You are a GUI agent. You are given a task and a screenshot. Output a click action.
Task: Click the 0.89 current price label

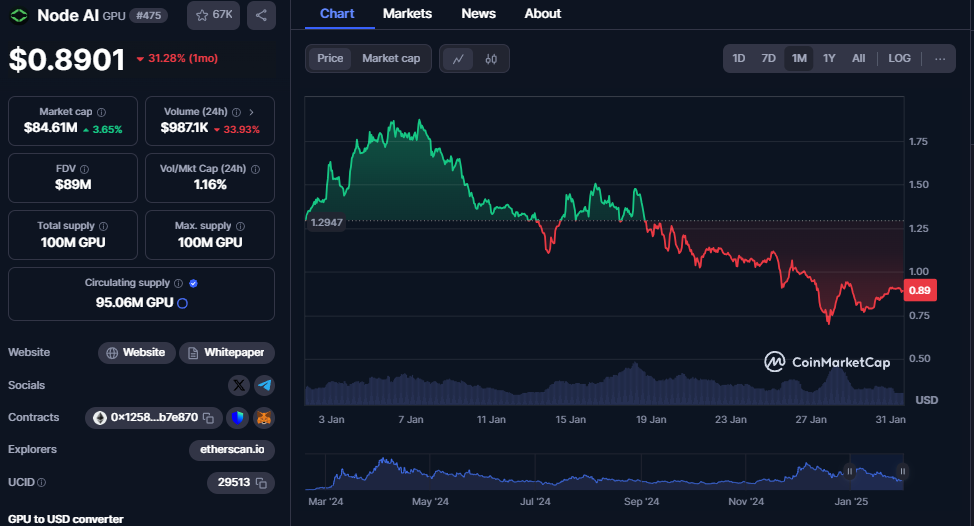(920, 291)
